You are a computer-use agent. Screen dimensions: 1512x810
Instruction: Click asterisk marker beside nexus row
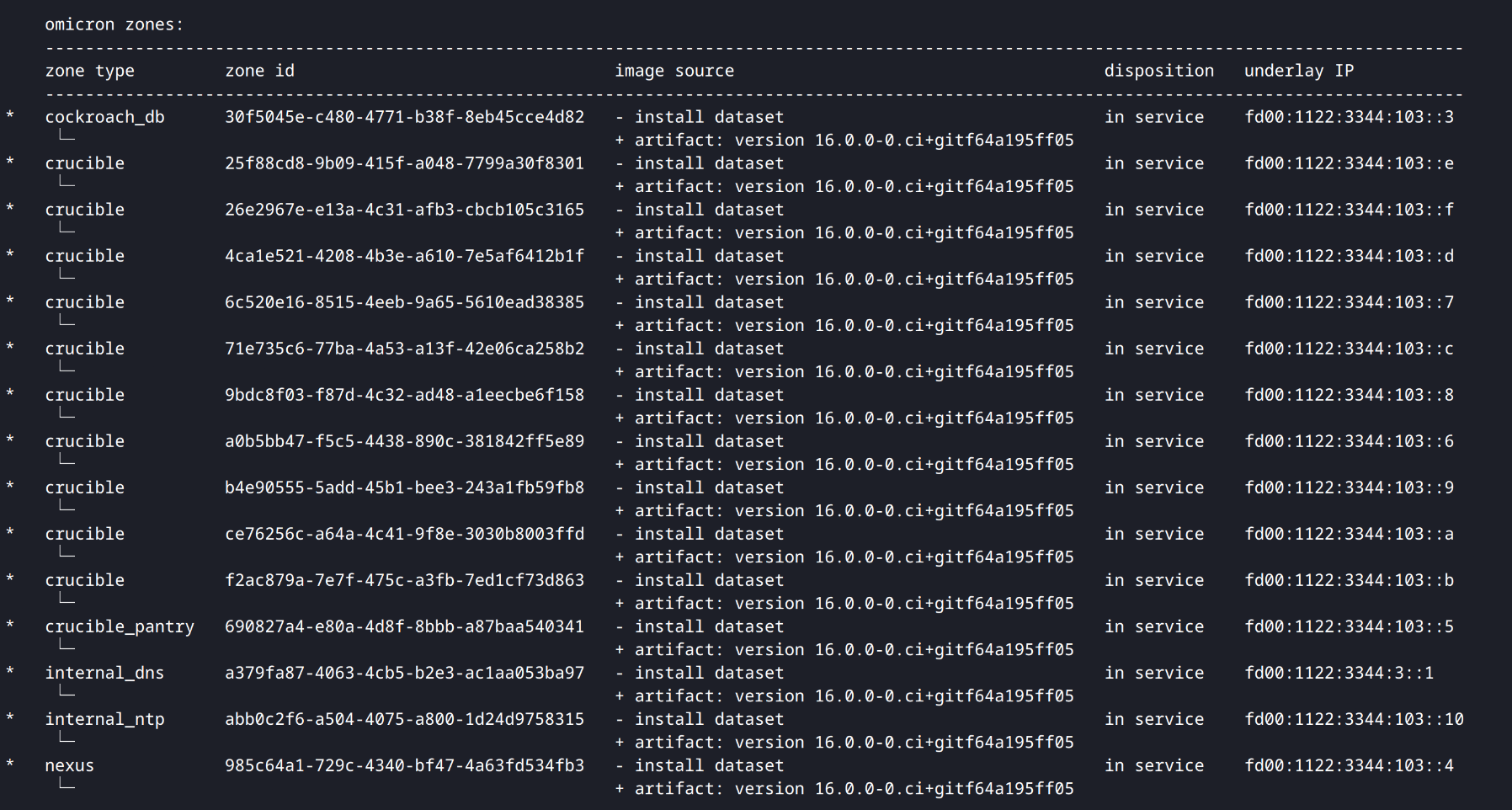click(10, 764)
